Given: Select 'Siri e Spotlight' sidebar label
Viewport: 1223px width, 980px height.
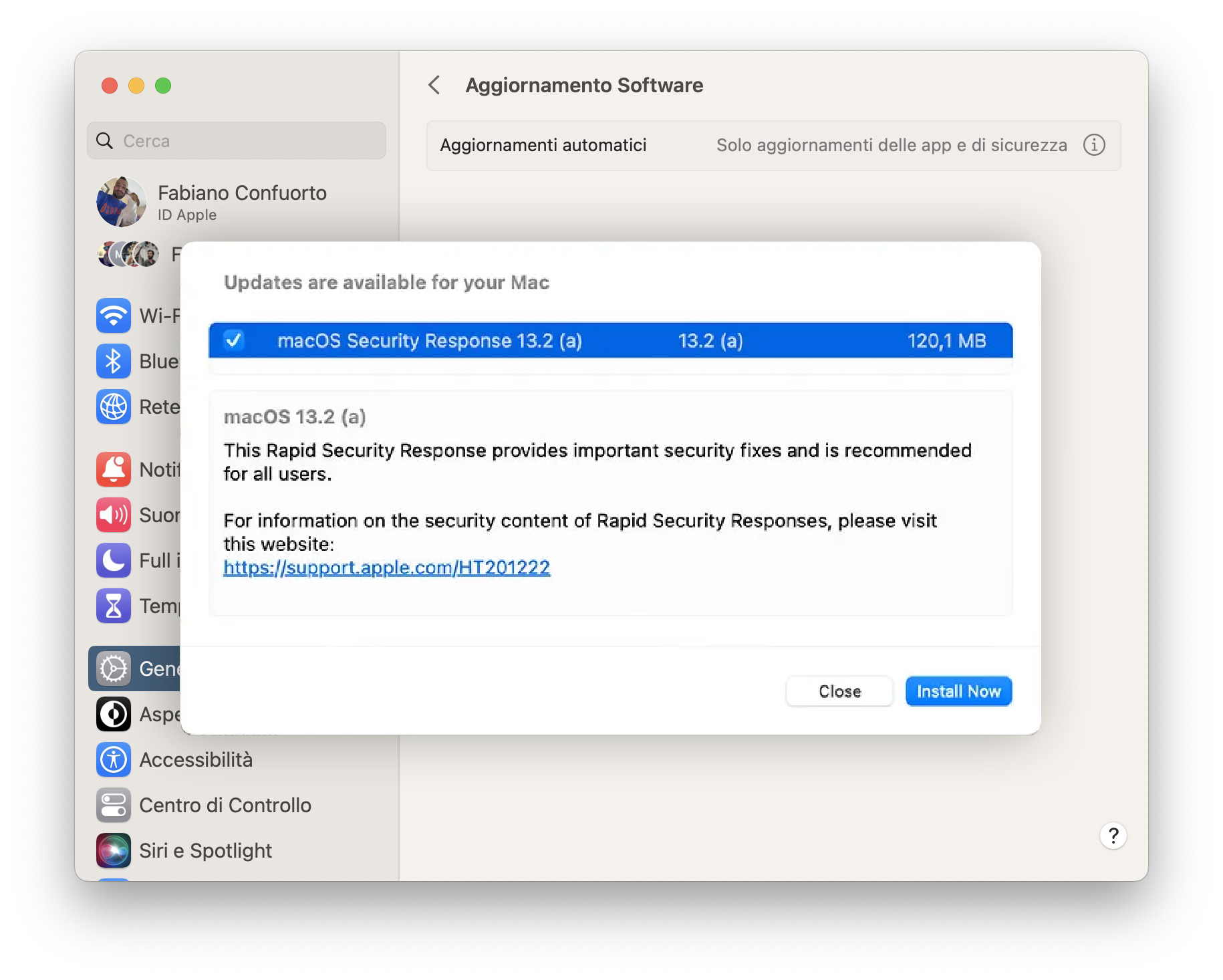Looking at the screenshot, I should point(205,851).
